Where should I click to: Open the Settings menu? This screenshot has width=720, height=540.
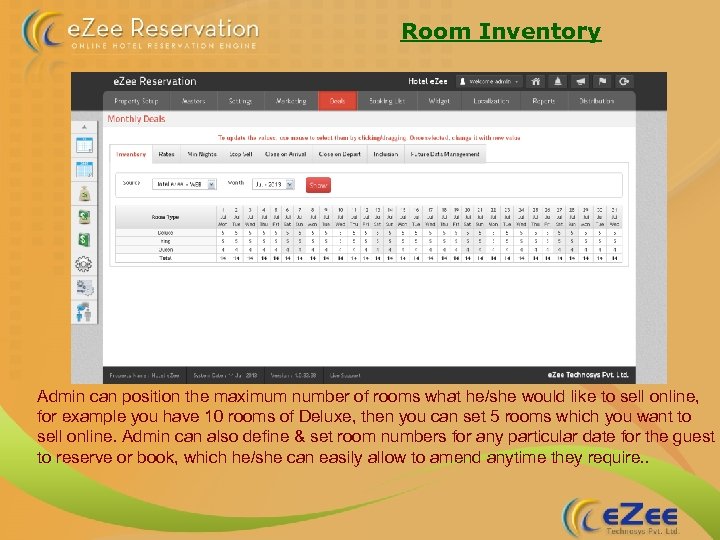(241, 101)
